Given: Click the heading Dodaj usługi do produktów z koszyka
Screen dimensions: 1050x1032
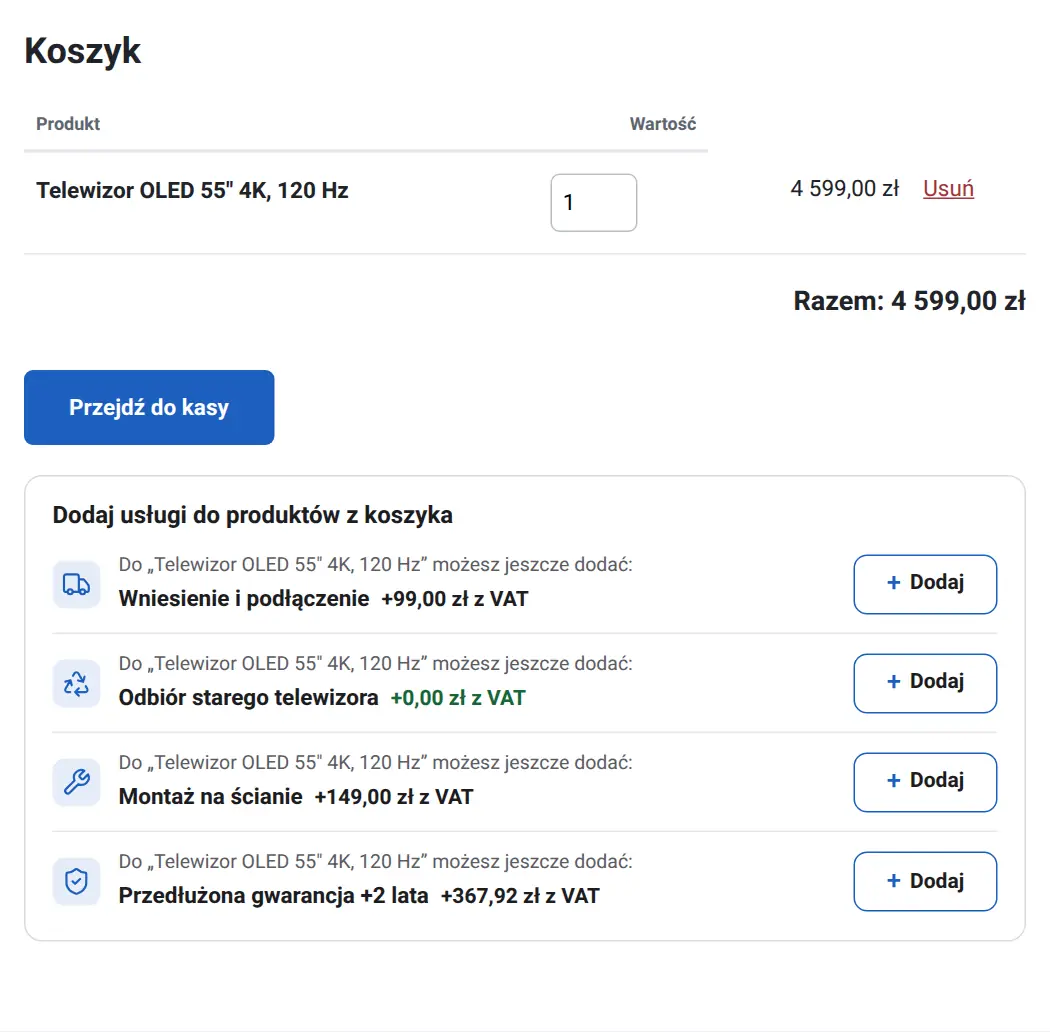Looking at the screenshot, I should (x=252, y=515).
